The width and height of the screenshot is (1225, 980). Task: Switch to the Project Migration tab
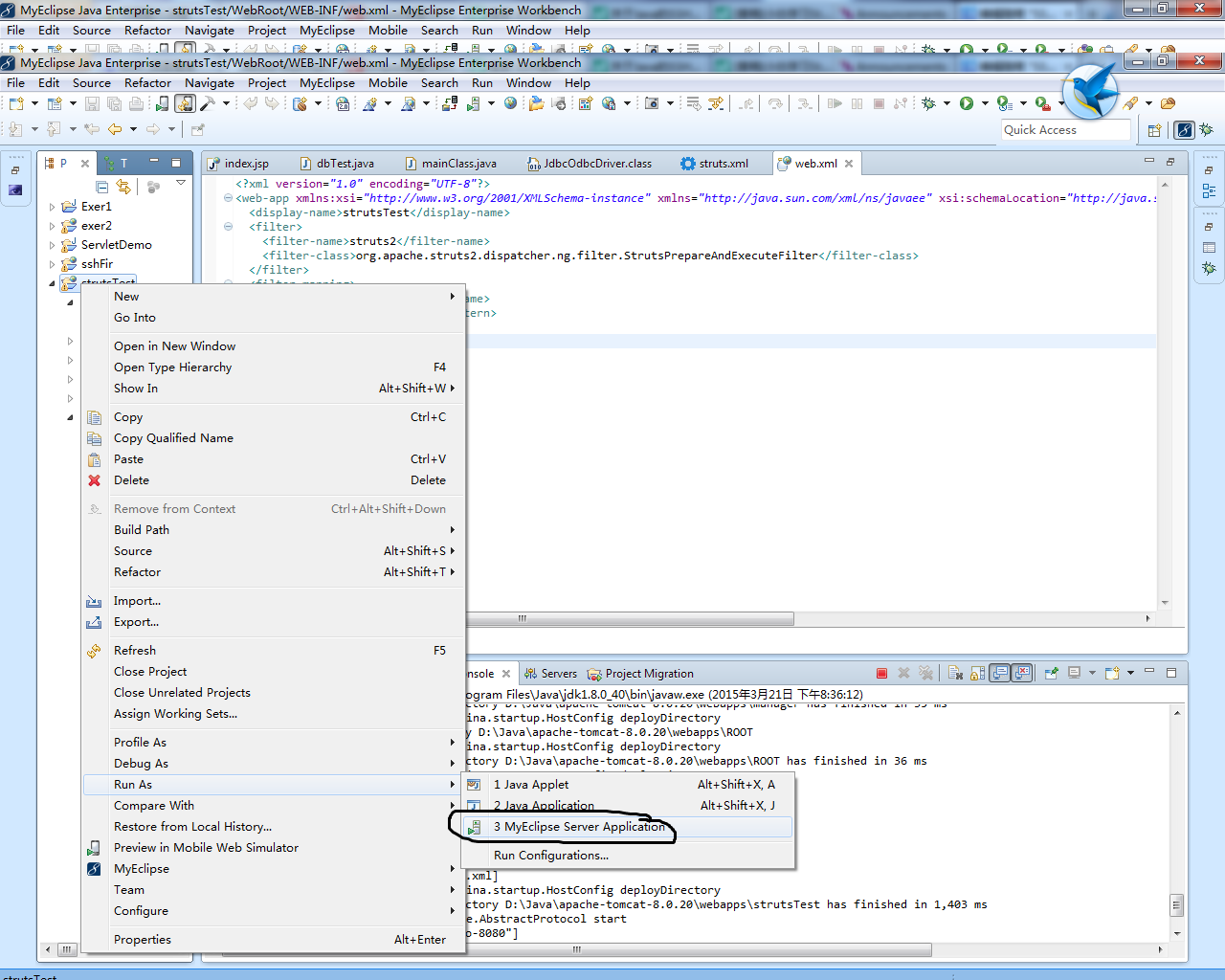click(x=641, y=673)
